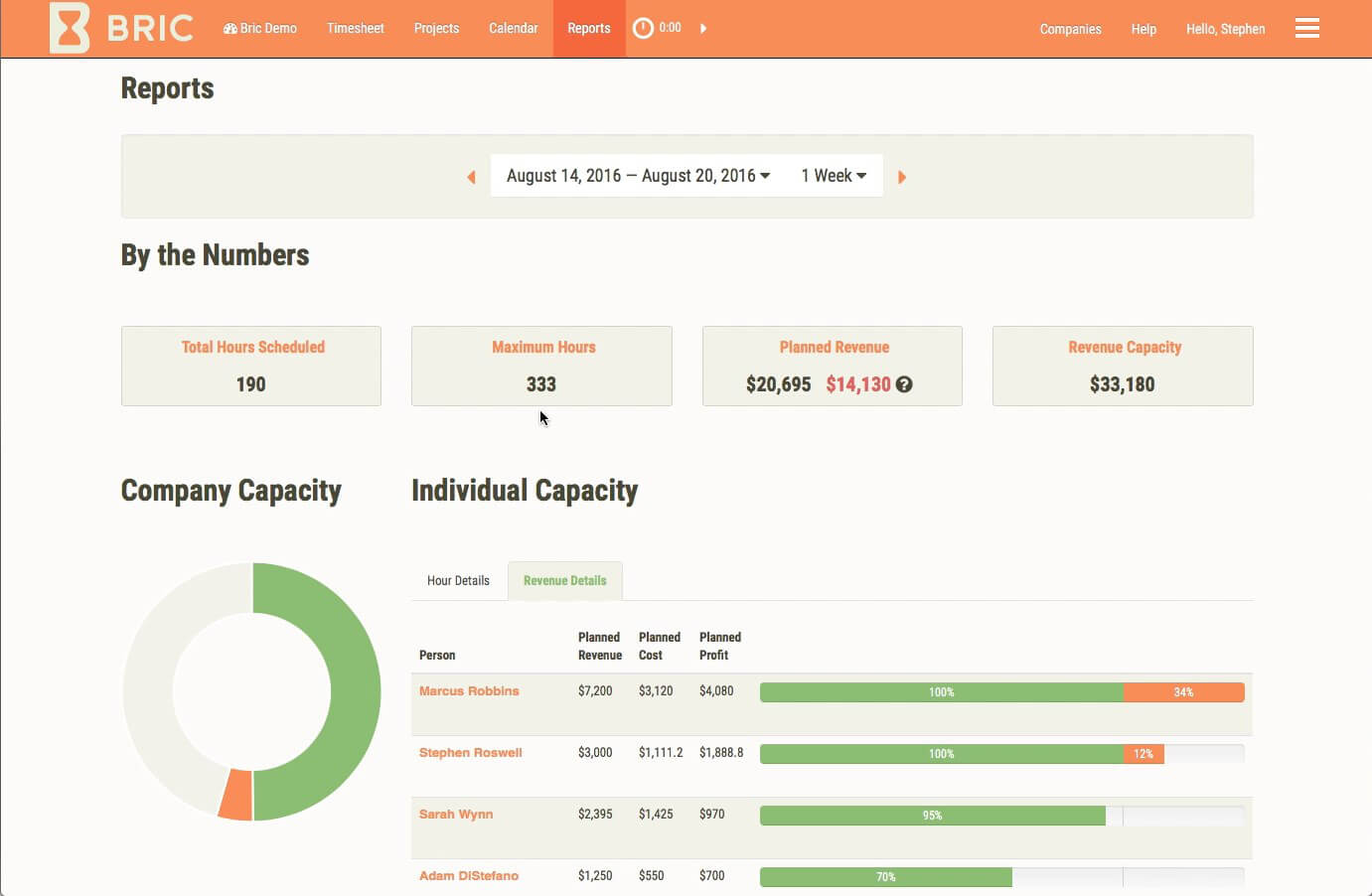Click the timer clock icon
Image resolution: width=1372 pixels, height=896 pixels.
coord(643,28)
